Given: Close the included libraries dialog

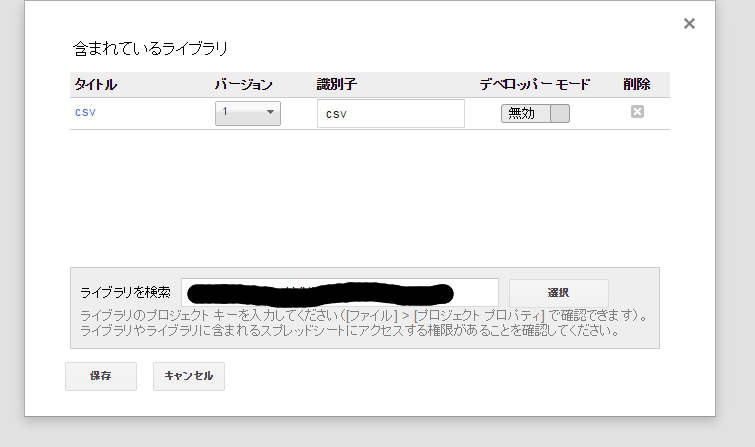Looking at the screenshot, I should pos(689,24).
